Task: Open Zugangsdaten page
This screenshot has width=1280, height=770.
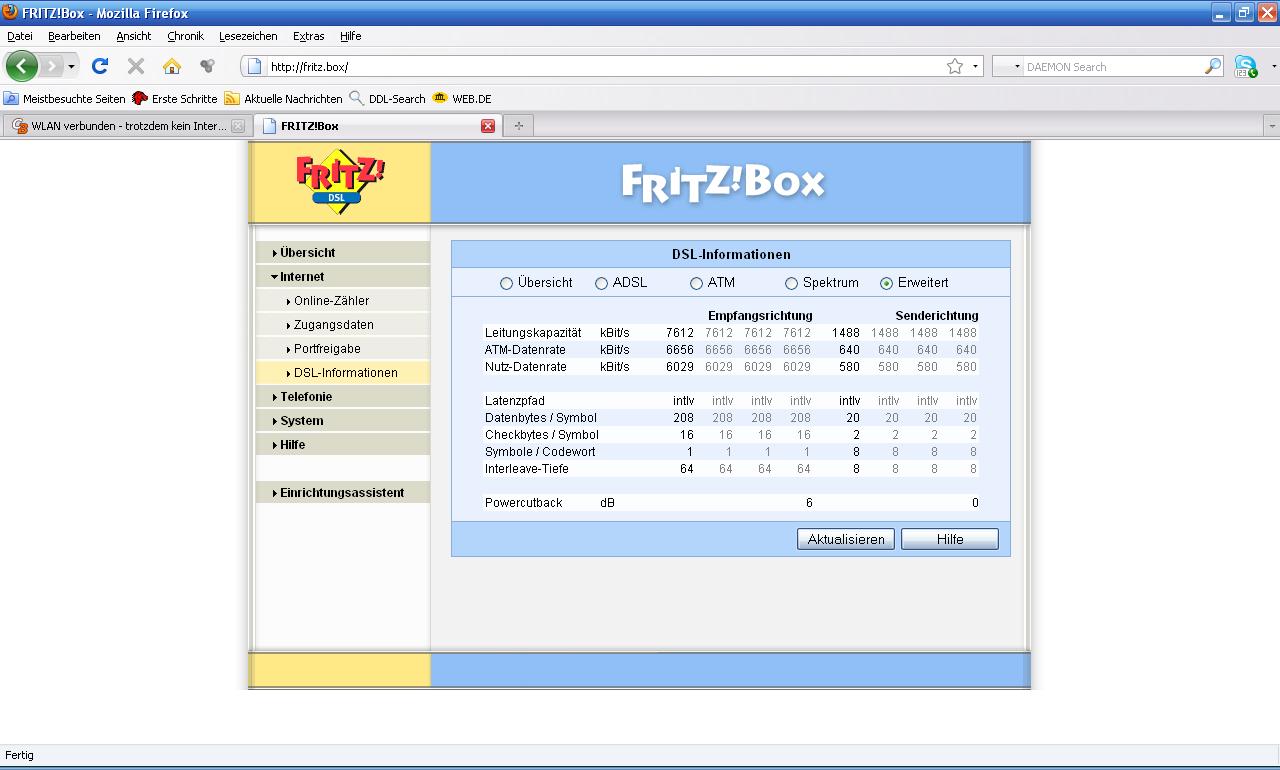Action: (343, 325)
